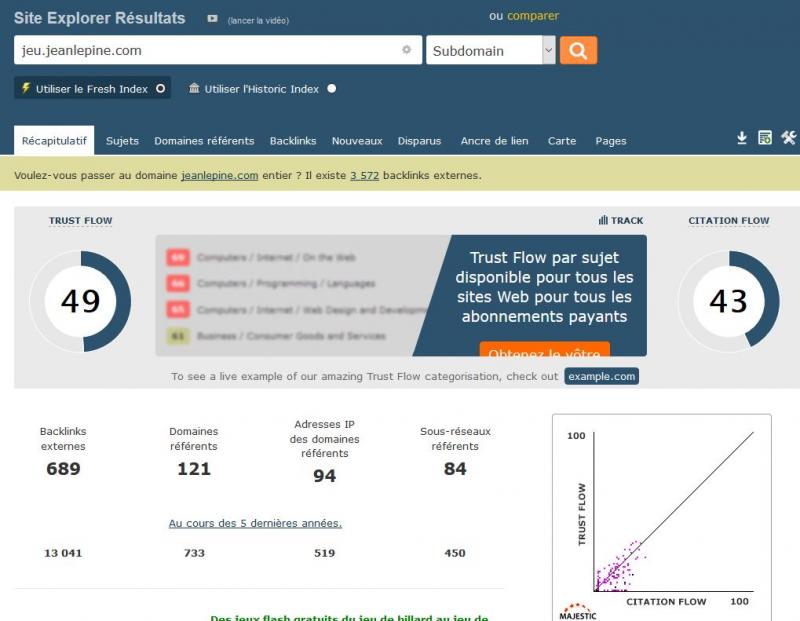Open the Pages tab
Viewport: 800px width, 621px height.
(x=611, y=141)
